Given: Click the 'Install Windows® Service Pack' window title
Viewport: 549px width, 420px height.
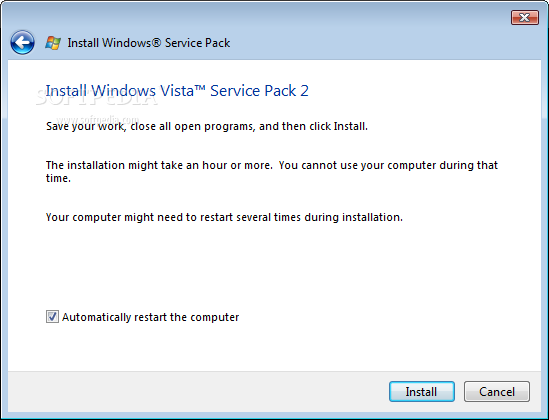Looking at the screenshot, I should 149,43.
